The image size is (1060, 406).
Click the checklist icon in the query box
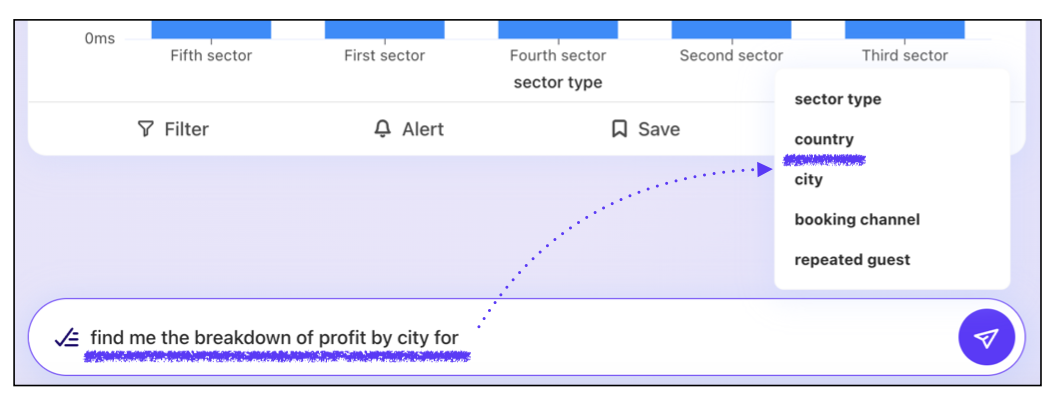(x=66, y=338)
